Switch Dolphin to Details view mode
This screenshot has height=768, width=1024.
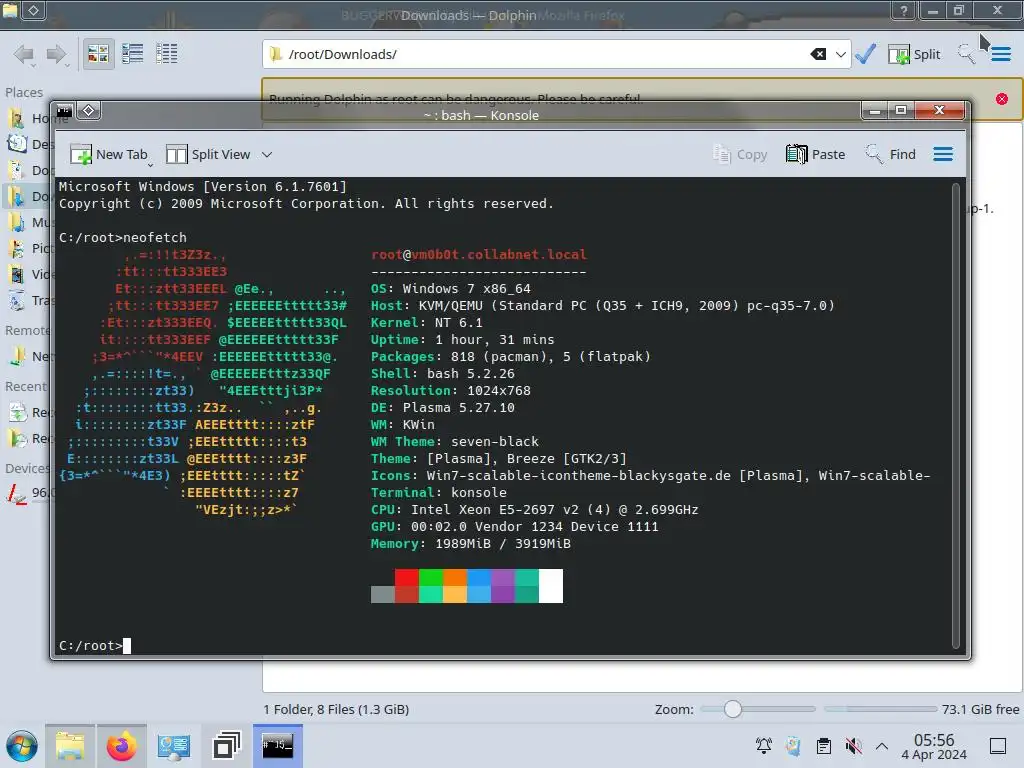[167, 54]
